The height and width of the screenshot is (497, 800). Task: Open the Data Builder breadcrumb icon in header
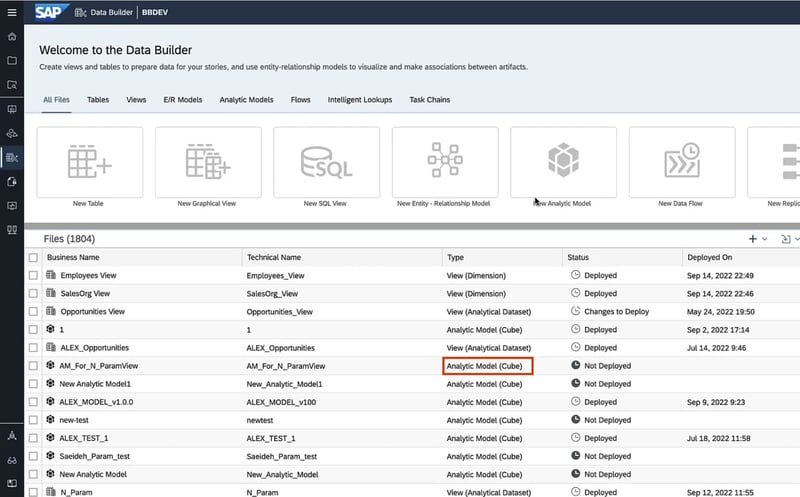coord(80,12)
